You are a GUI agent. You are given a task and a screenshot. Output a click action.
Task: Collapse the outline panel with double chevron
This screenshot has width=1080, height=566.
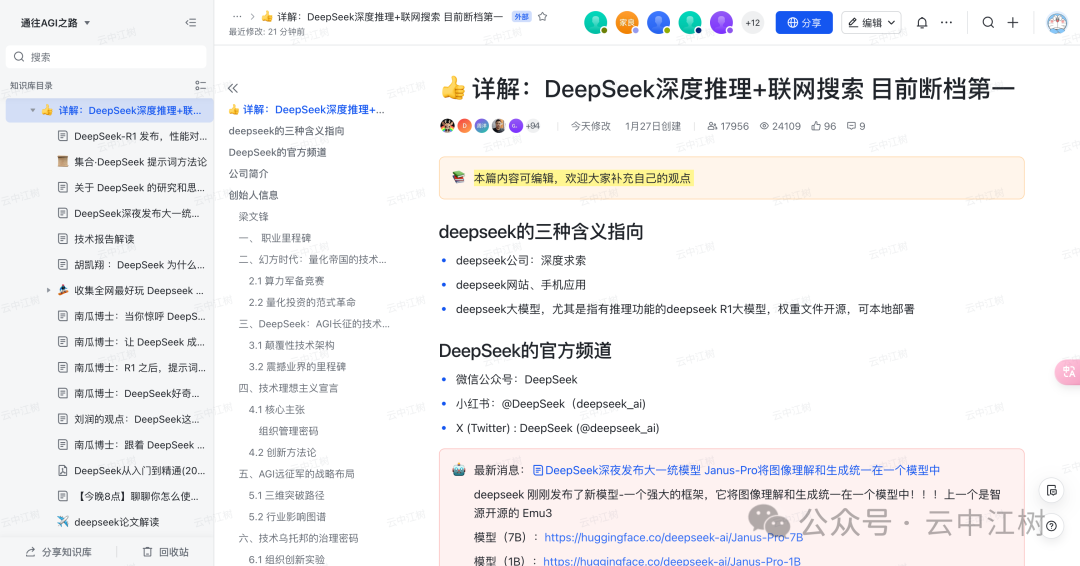click(233, 88)
